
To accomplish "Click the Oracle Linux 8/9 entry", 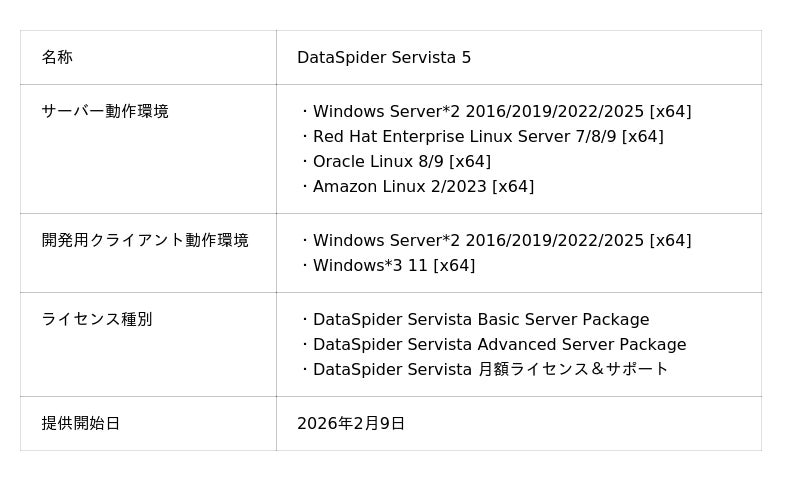I will (x=401, y=162).
